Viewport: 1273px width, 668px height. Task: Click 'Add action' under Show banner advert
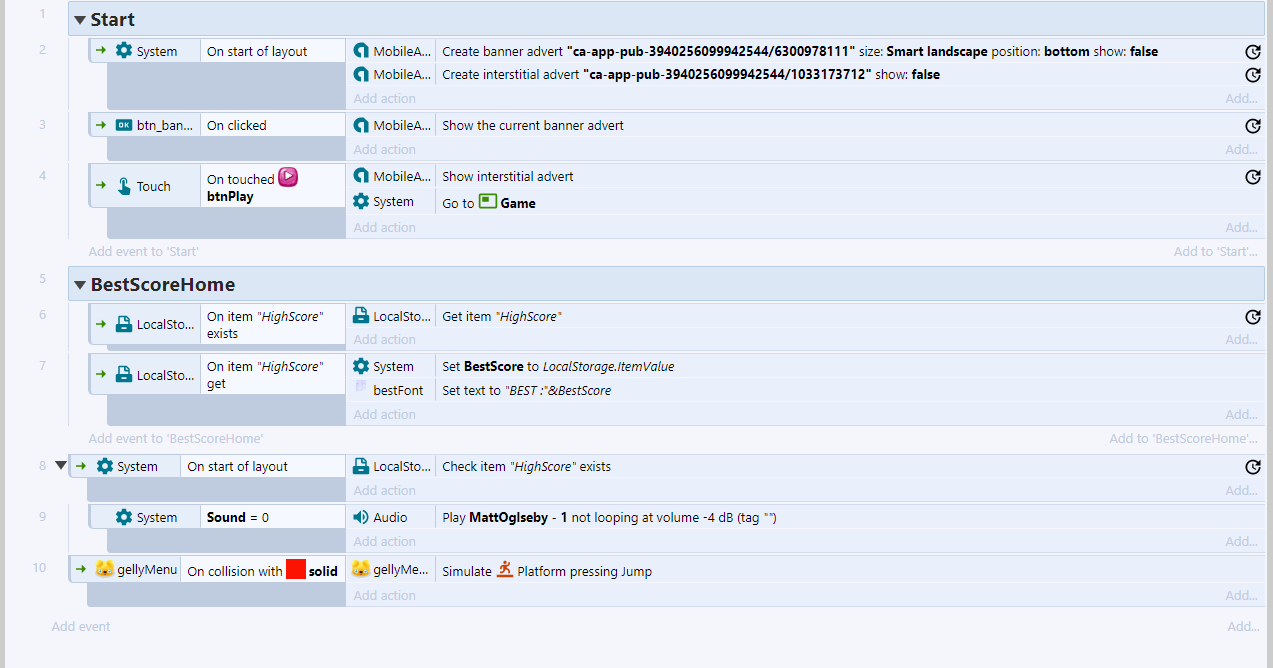coord(384,149)
